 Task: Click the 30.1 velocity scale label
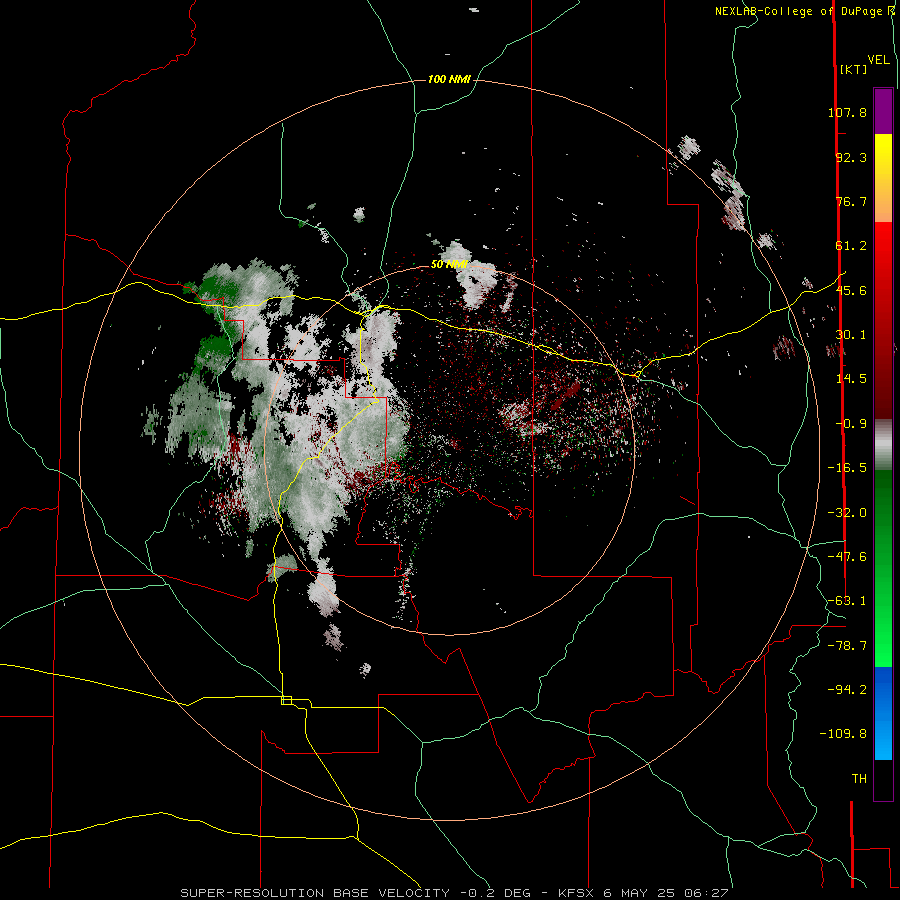click(x=851, y=335)
